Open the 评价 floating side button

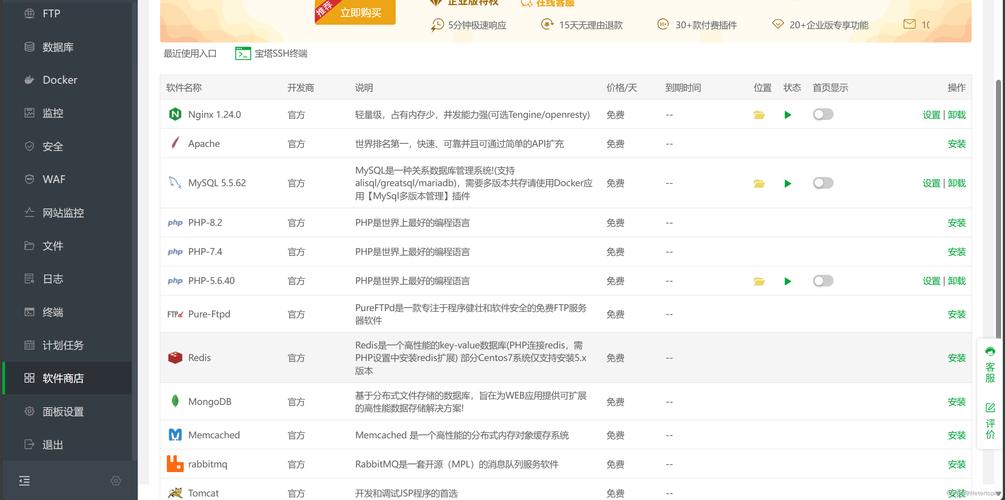tap(990, 421)
